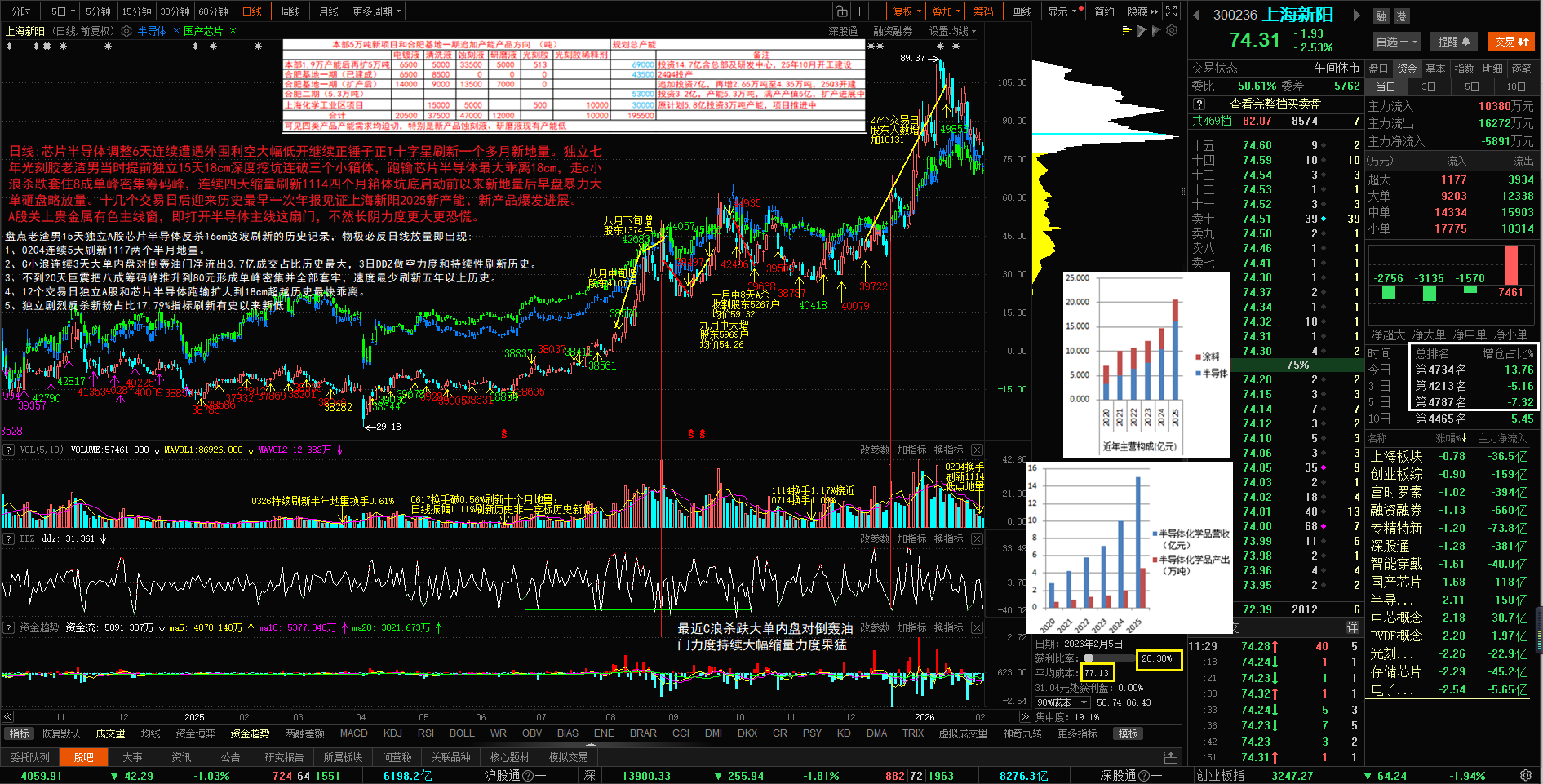This screenshot has width=1543, height=784.
Task: Adjust the 获利比率 slider handle
Action: click(x=1089, y=658)
